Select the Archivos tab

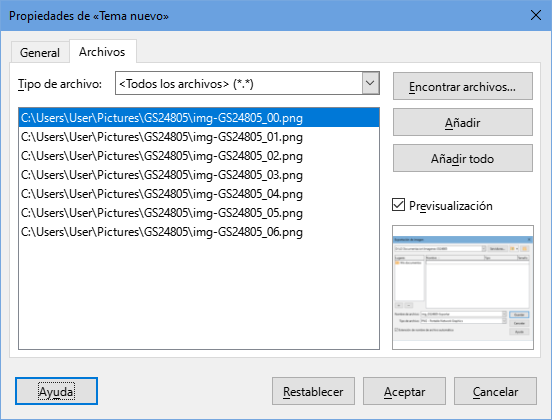[x=102, y=51]
